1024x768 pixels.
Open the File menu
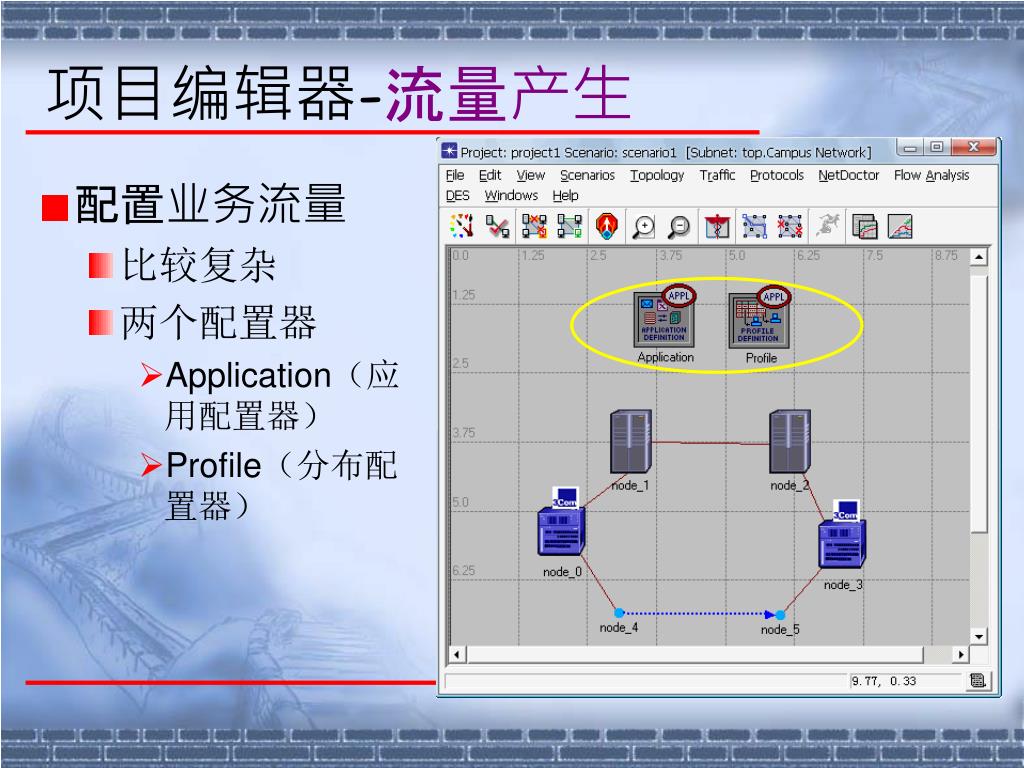click(x=455, y=175)
